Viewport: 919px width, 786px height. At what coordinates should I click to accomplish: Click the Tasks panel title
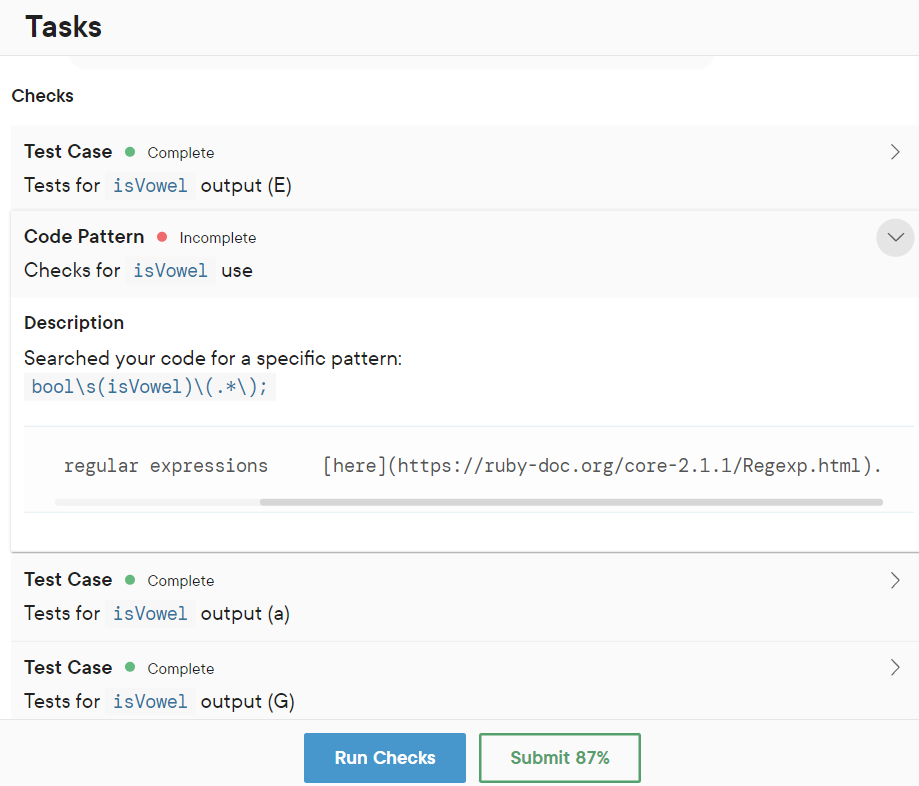click(63, 27)
